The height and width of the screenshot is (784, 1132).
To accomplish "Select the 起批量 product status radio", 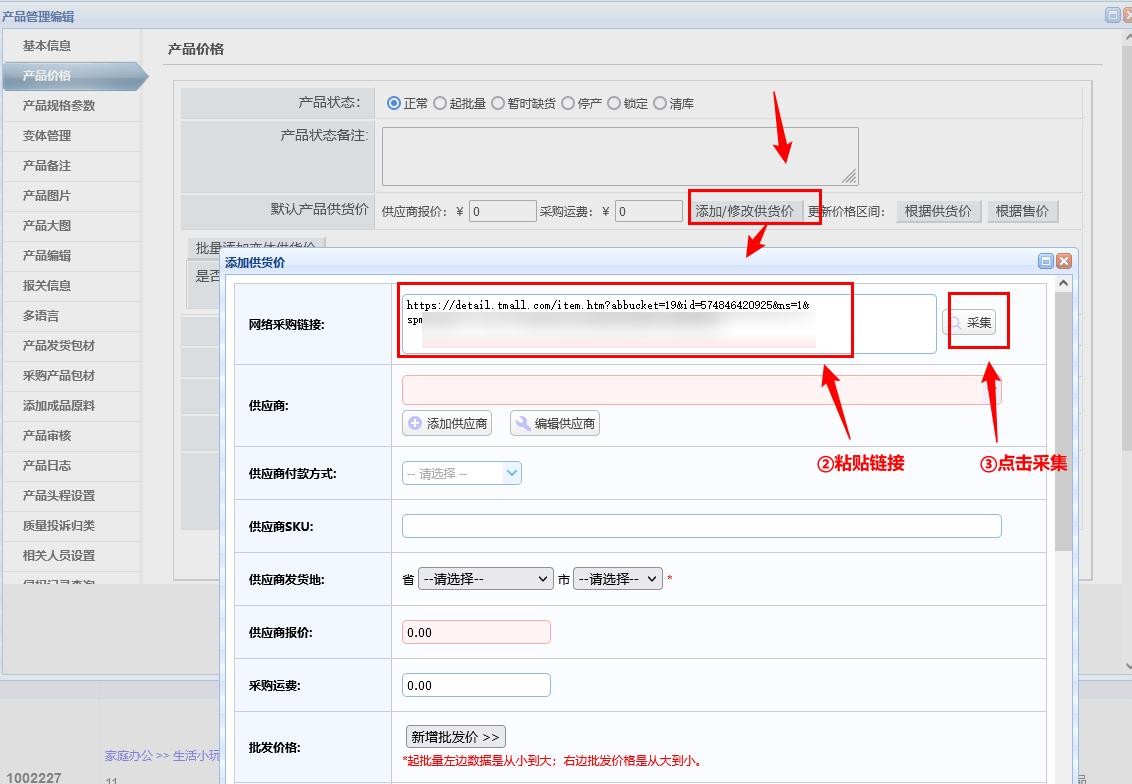I will tap(440, 103).
